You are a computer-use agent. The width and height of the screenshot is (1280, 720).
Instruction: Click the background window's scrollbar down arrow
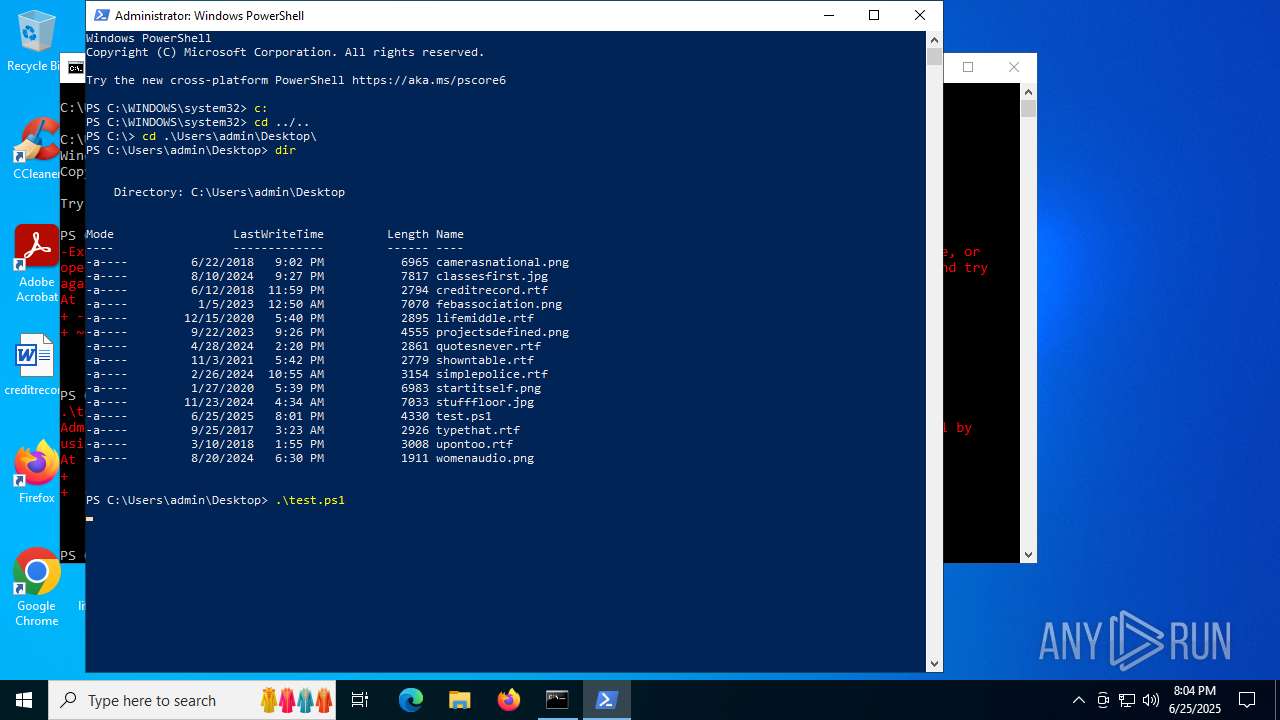click(x=1028, y=555)
